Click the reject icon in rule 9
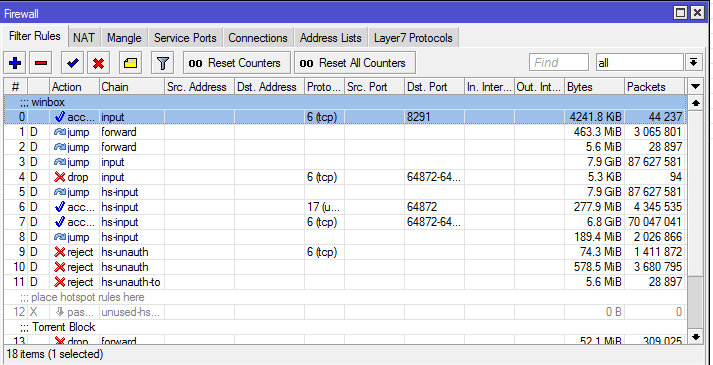Image resolution: width=713 pixels, height=365 pixels. 60,252
